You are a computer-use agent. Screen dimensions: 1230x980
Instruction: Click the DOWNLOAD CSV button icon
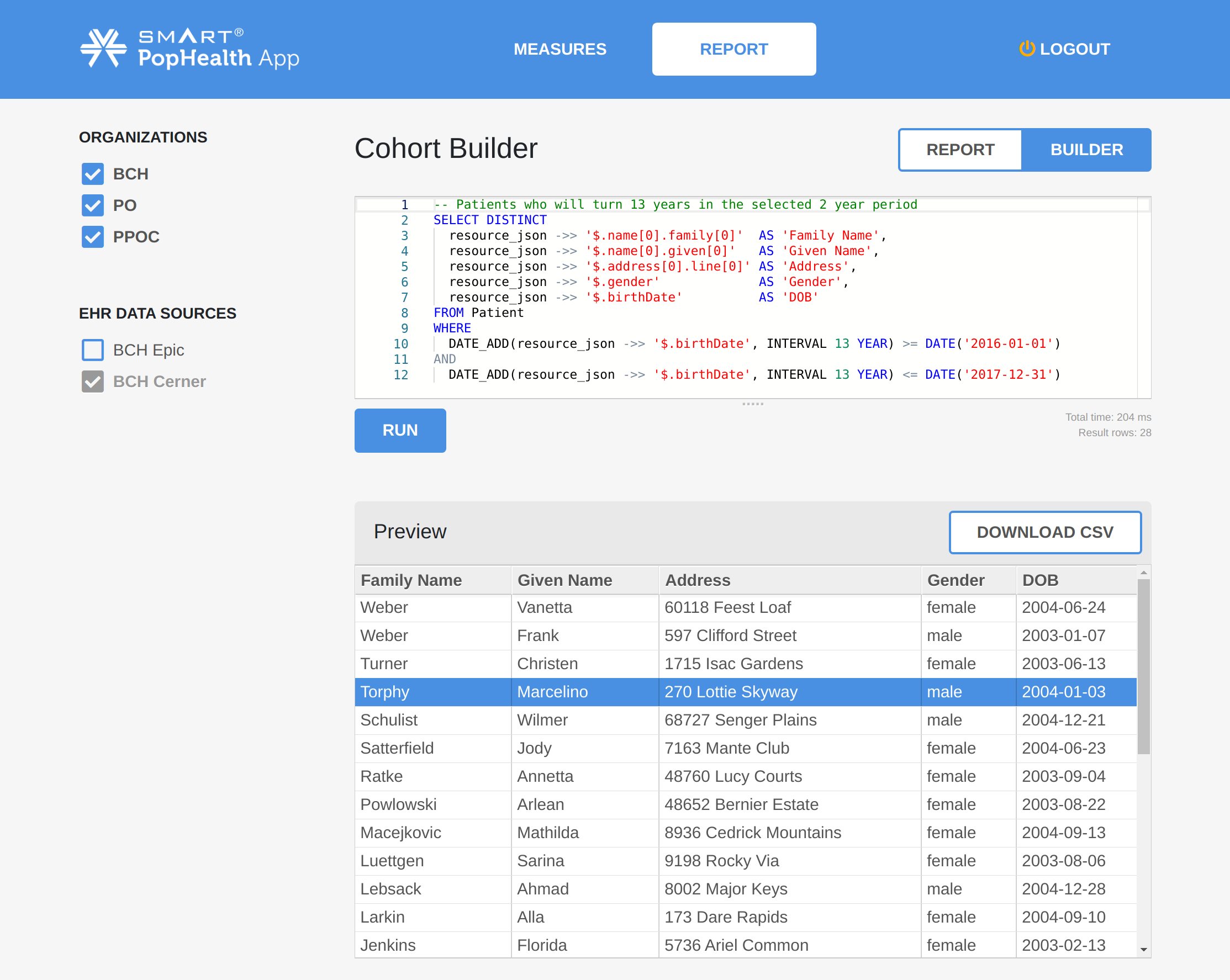pos(1045,531)
